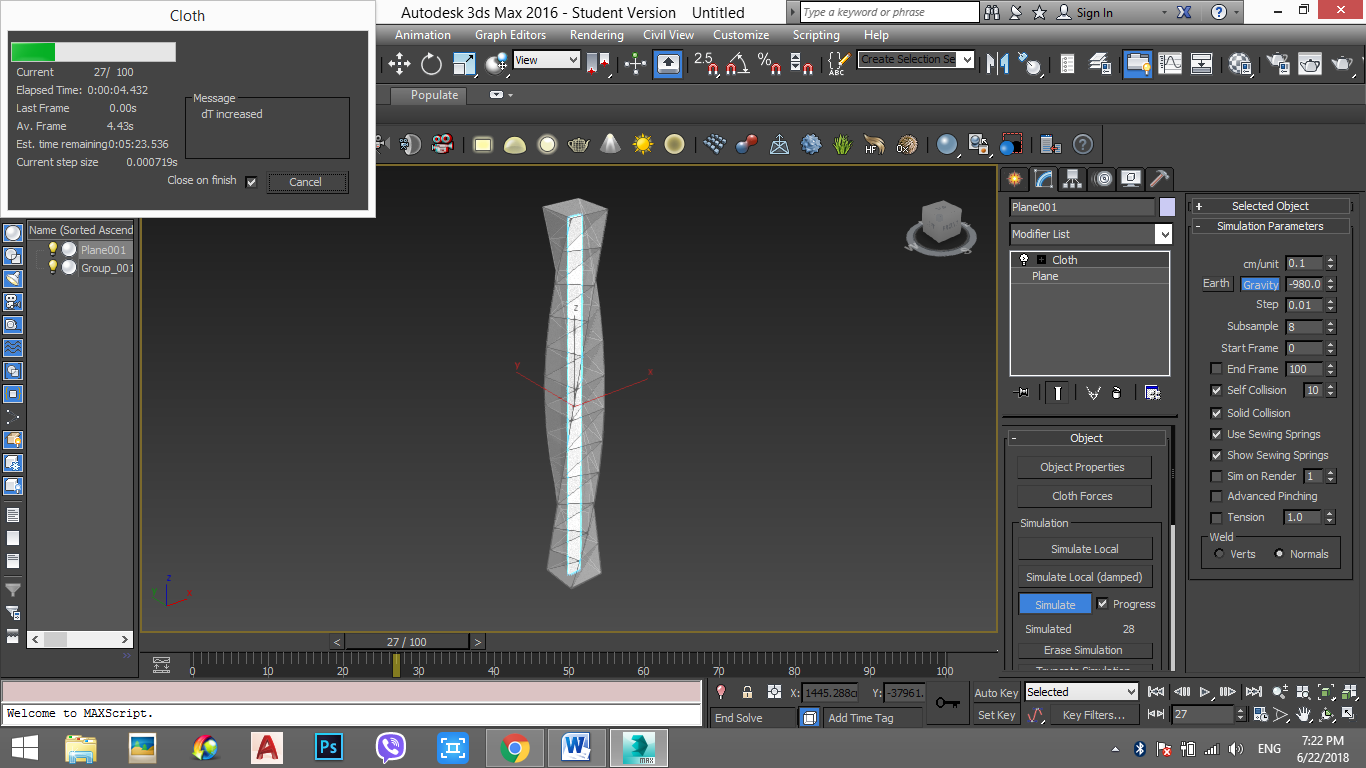The height and width of the screenshot is (768, 1366).
Task: Open the Utilities hammer panel
Action: pyautogui.click(x=1160, y=179)
